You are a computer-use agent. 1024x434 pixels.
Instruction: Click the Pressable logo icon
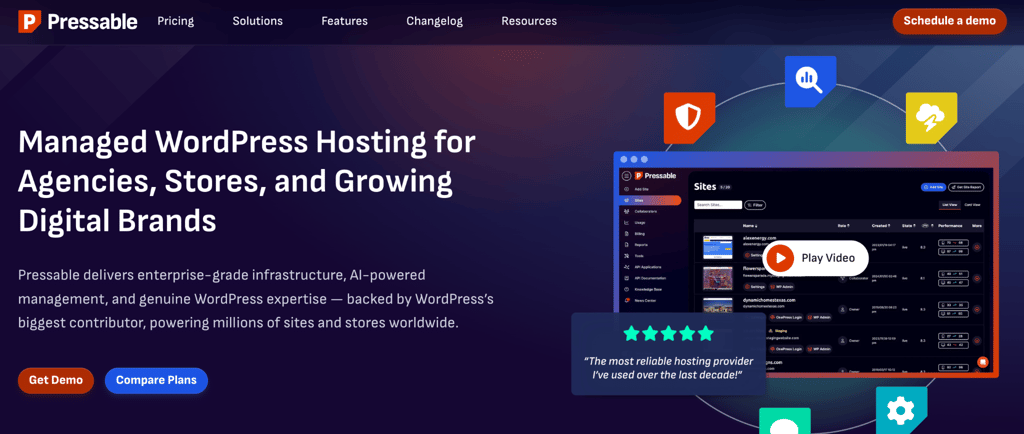(30, 22)
